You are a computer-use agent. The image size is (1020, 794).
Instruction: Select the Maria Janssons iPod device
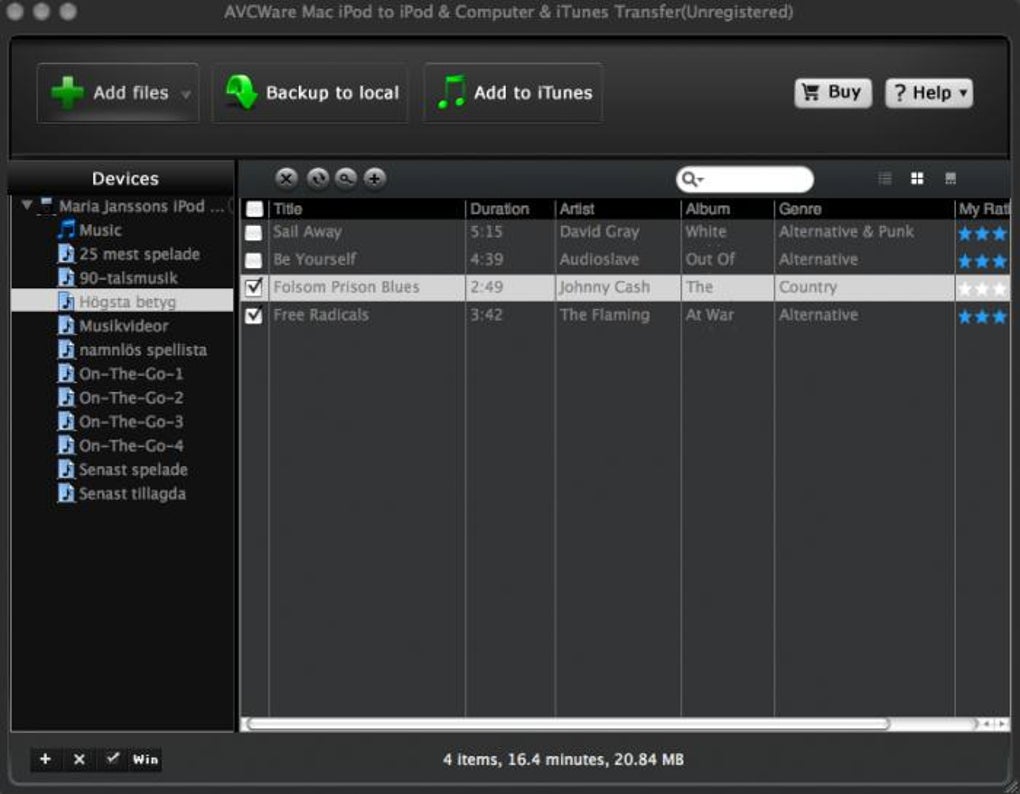click(131, 206)
